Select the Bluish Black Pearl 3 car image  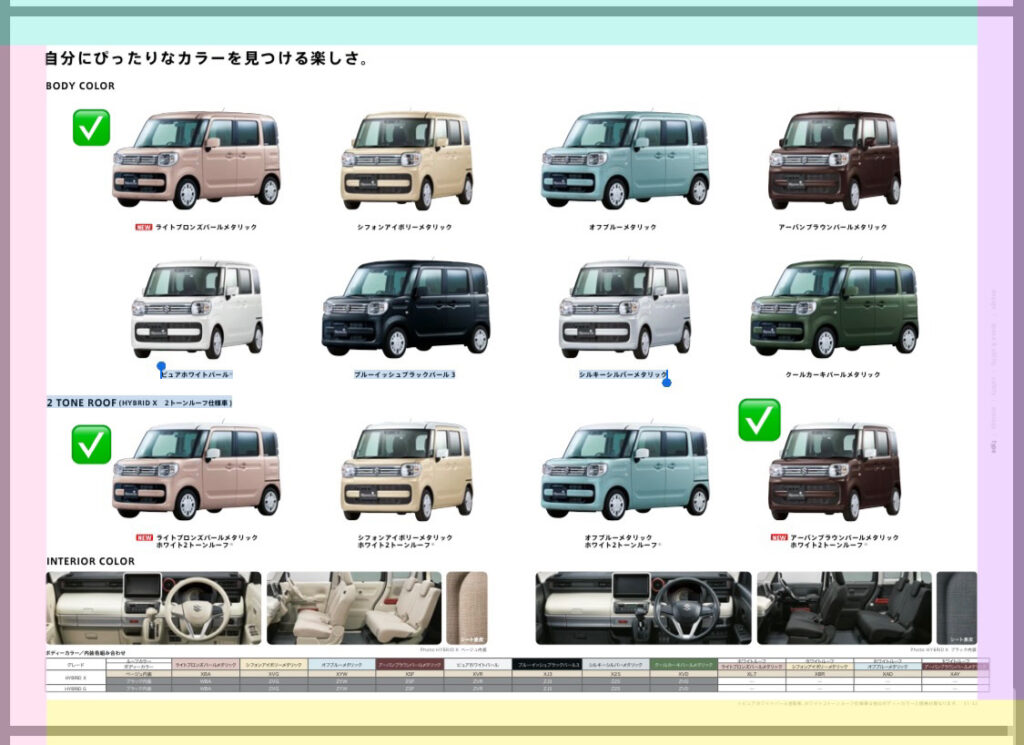[x=406, y=309]
